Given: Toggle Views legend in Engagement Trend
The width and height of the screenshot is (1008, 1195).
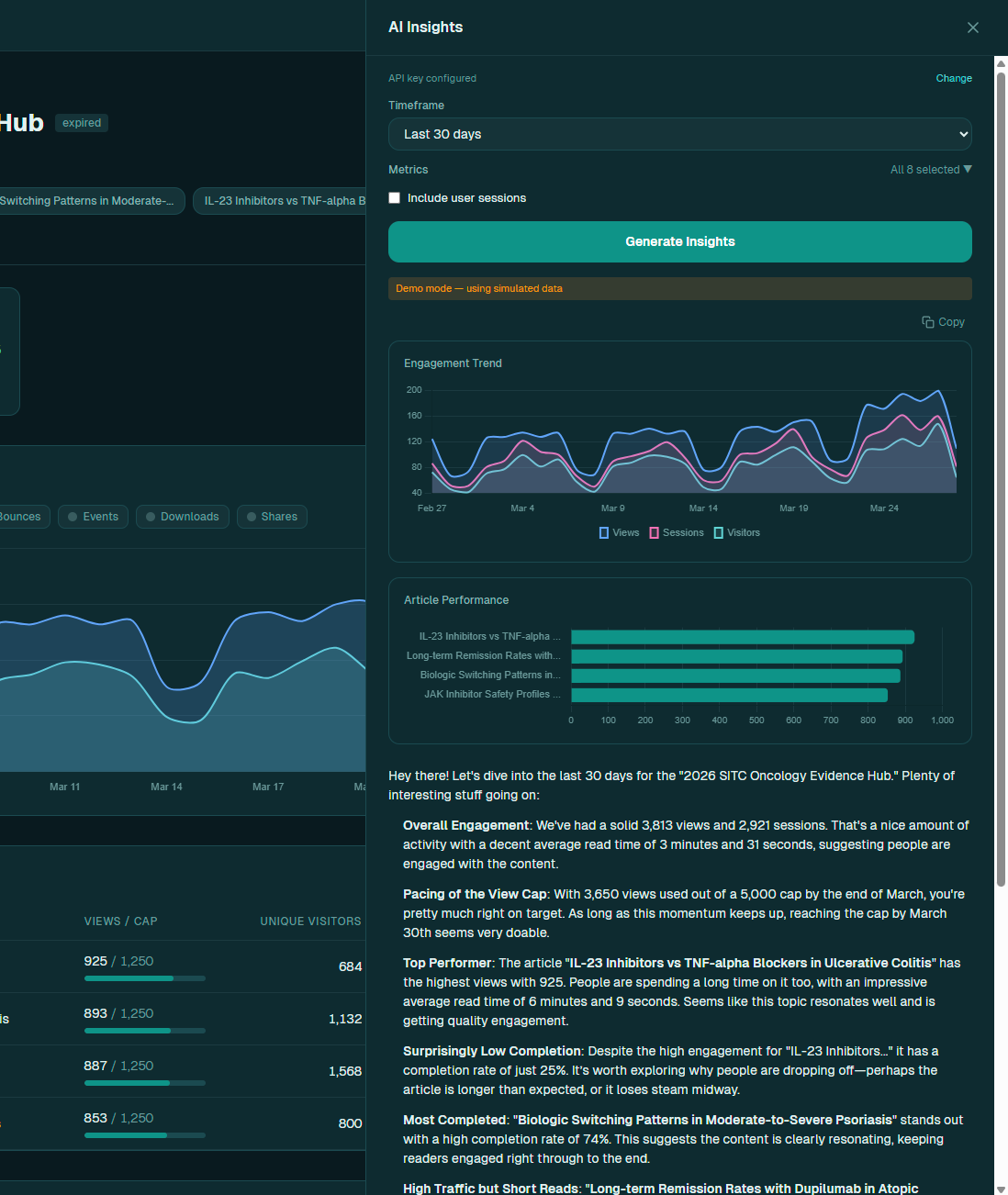Looking at the screenshot, I should [x=619, y=532].
